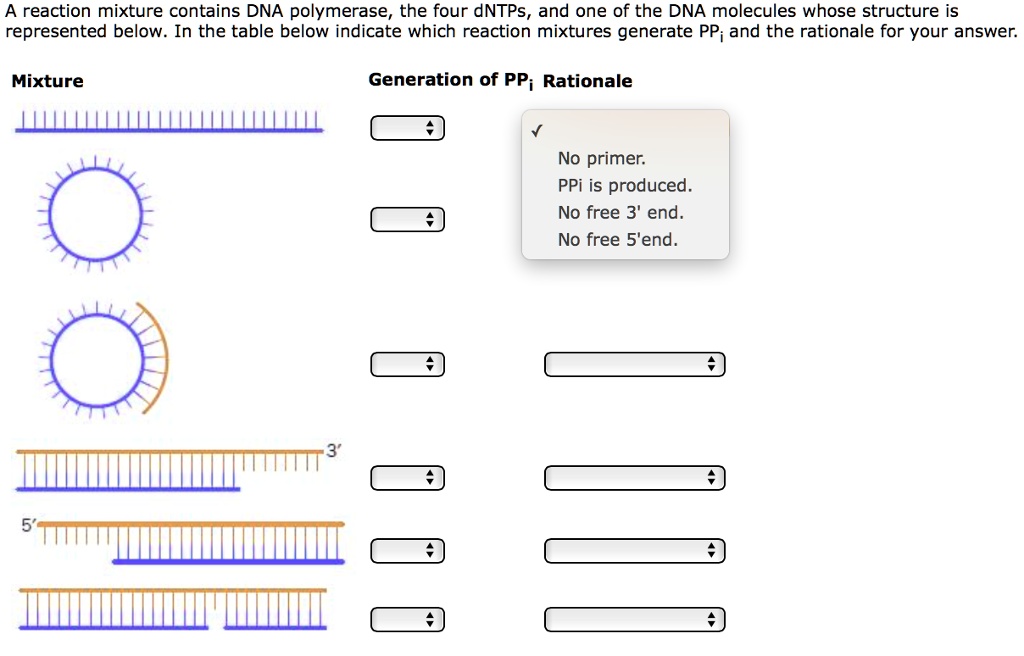Choose the blank checkmarked entry in the rationale menu
This screenshot has width=1024, height=656.
pos(538,131)
